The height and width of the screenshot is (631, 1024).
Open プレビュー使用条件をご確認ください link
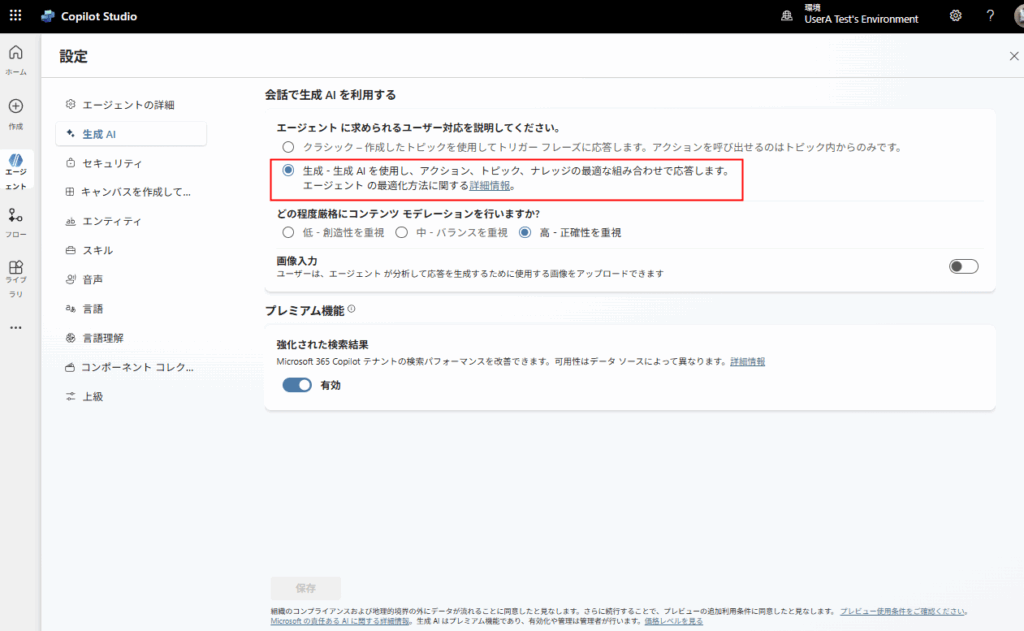tap(902, 611)
